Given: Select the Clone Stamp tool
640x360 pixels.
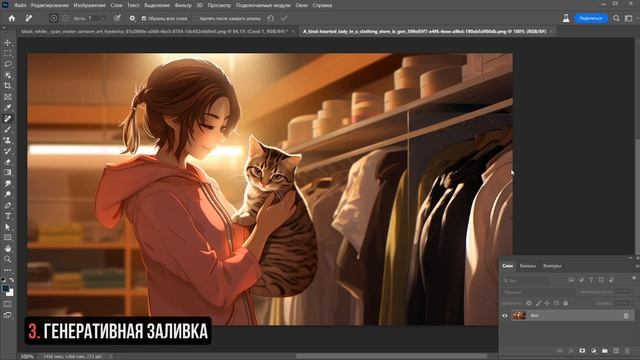Looking at the screenshot, I should pyautogui.click(x=8, y=140).
